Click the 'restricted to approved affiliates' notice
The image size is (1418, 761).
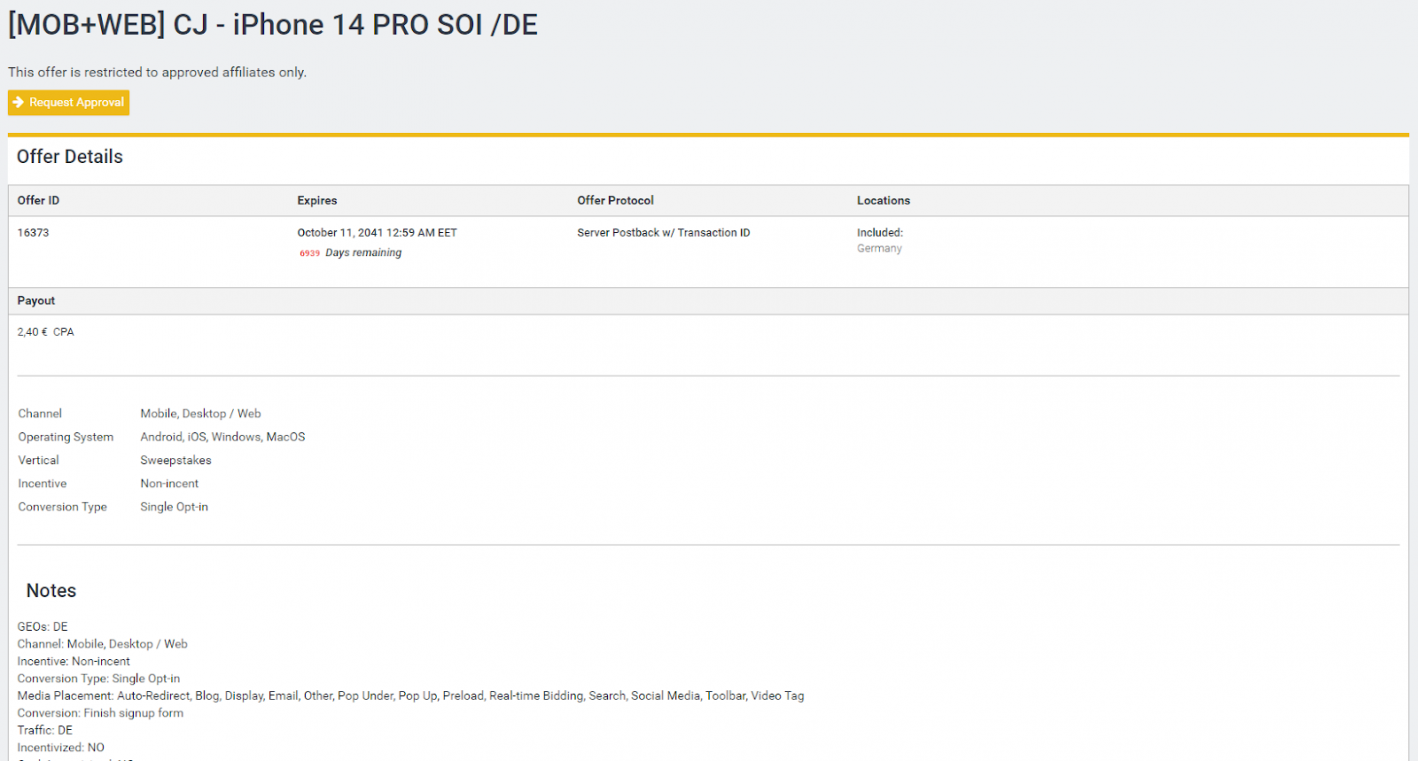157,72
